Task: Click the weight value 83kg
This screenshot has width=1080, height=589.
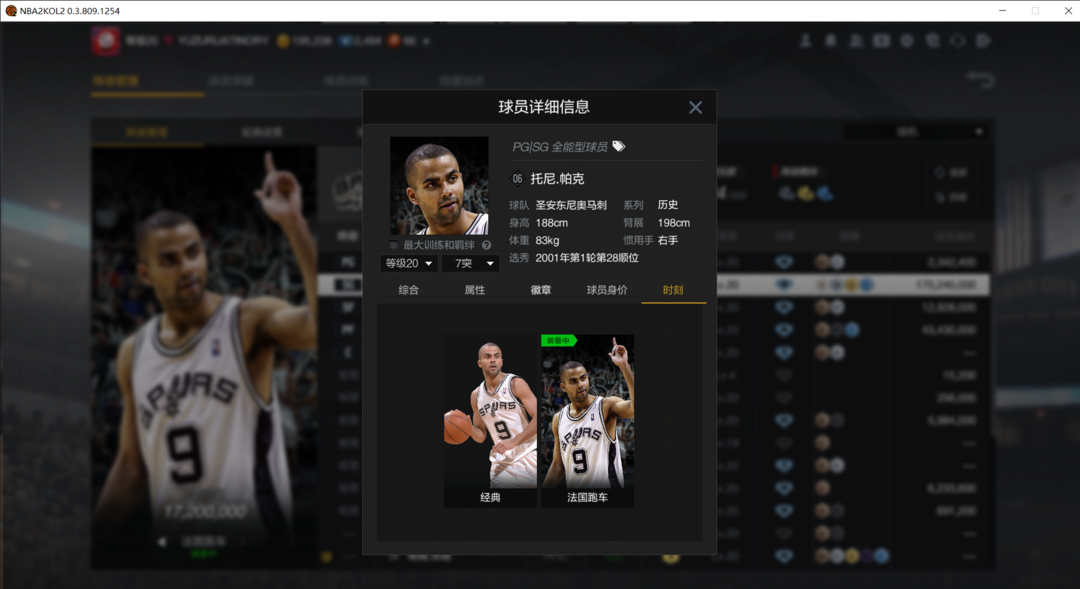Action: pyautogui.click(x=548, y=240)
